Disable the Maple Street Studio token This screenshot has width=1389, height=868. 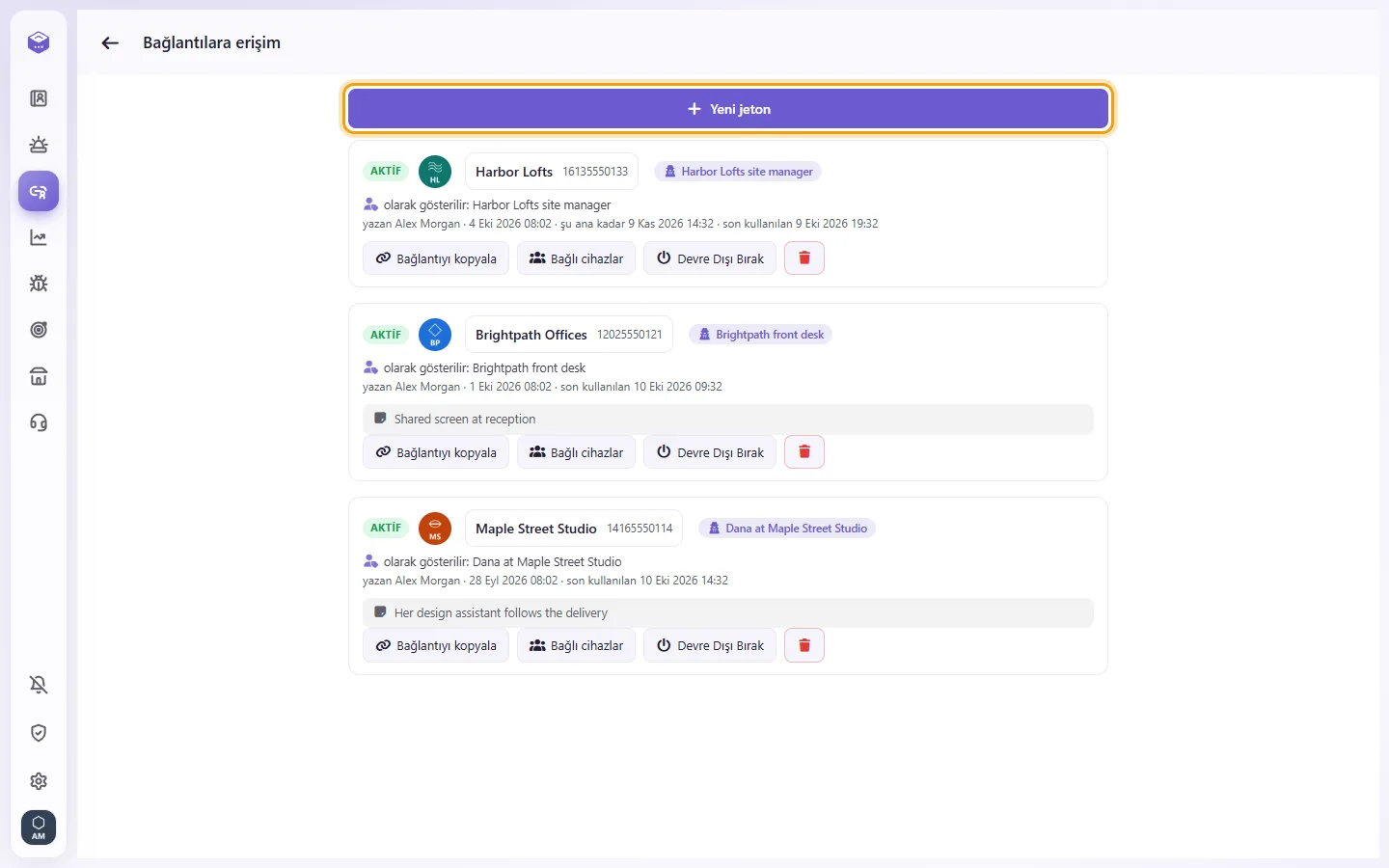click(710, 645)
